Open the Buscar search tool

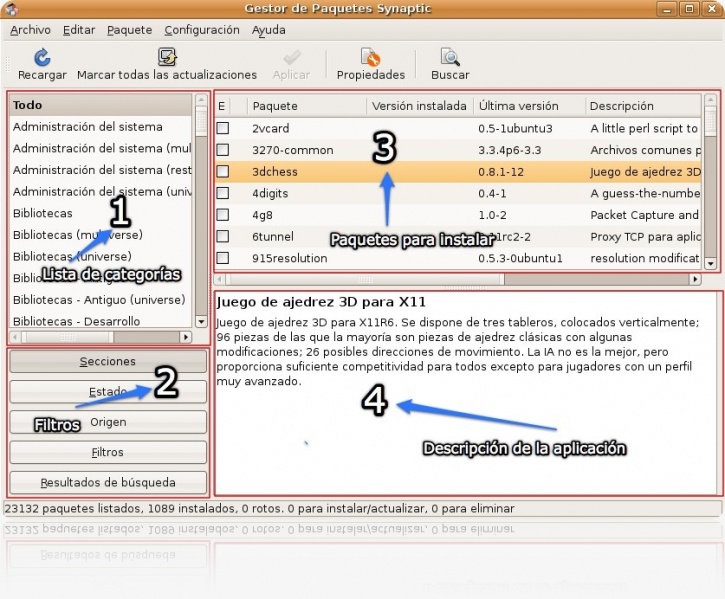click(450, 58)
